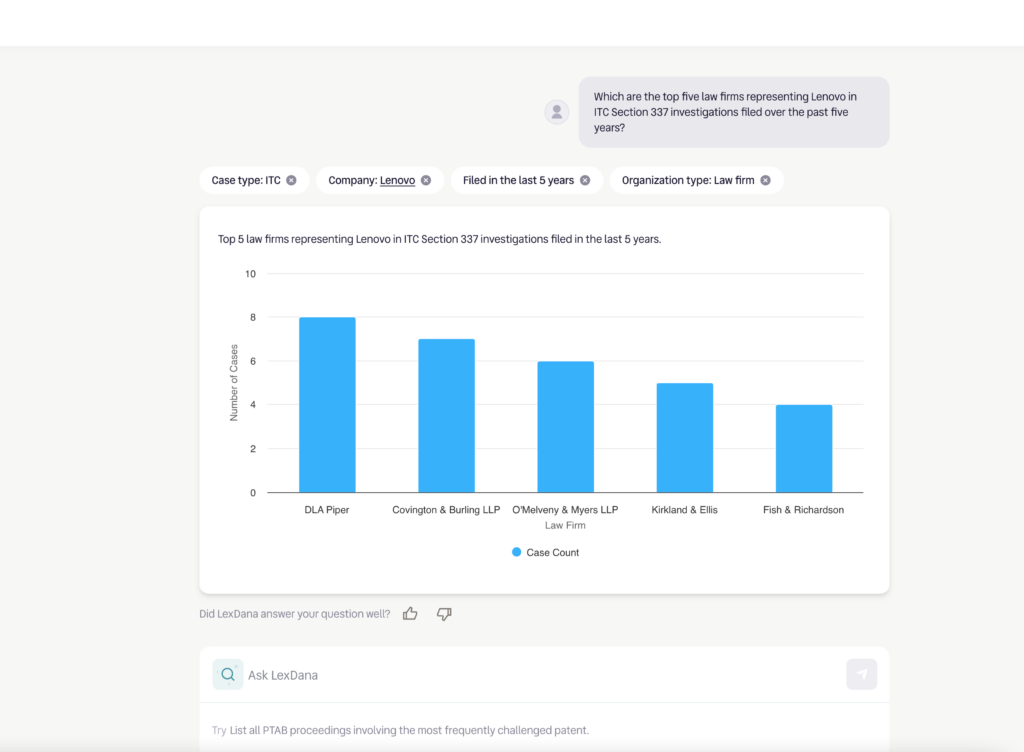Open the underlined Lenovo company link
The width and height of the screenshot is (1024, 752).
tap(397, 180)
